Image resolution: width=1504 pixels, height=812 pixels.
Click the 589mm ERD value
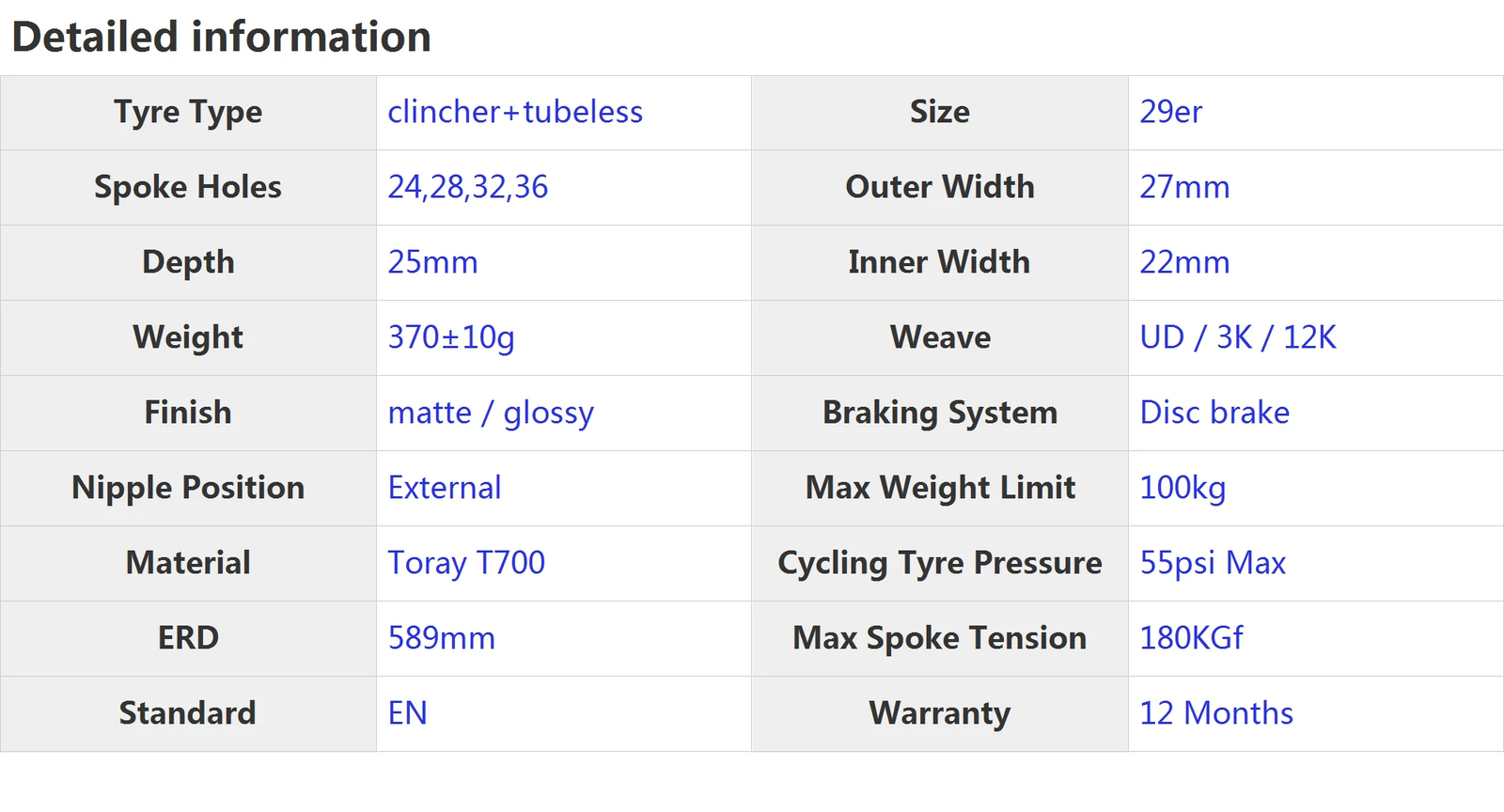pyautogui.click(x=441, y=638)
